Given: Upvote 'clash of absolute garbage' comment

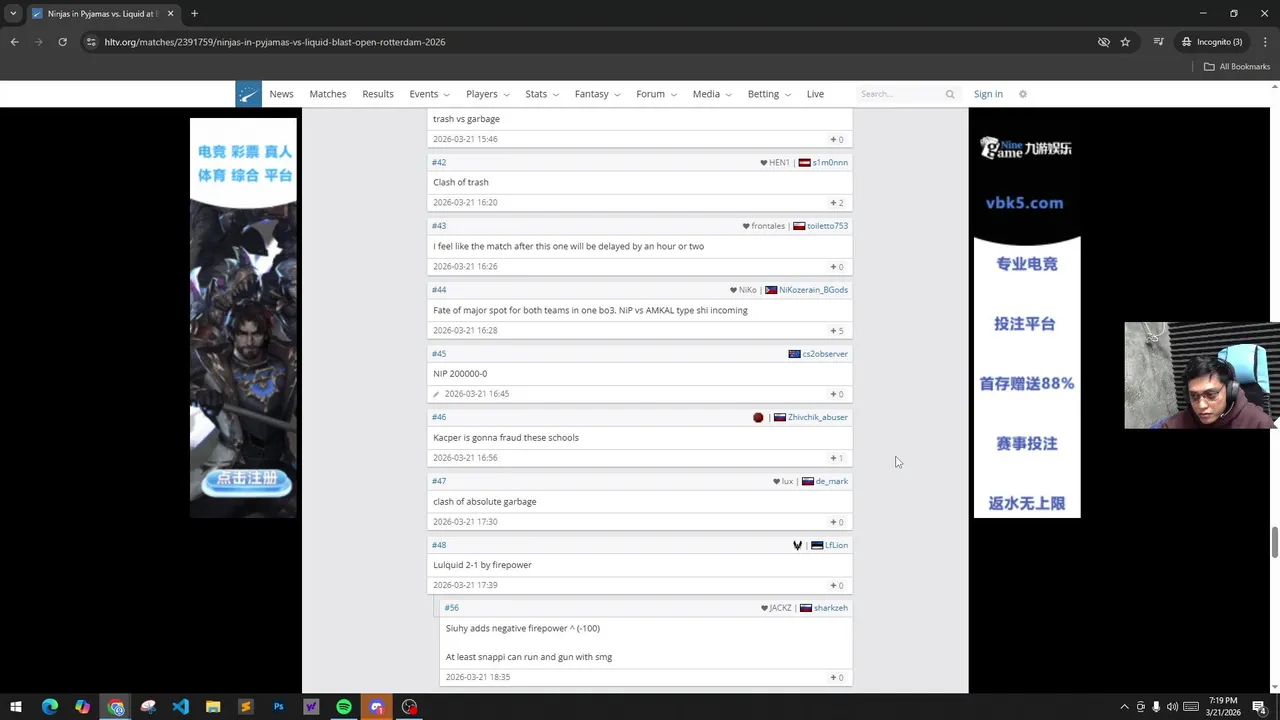Looking at the screenshot, I should point(837,522).
